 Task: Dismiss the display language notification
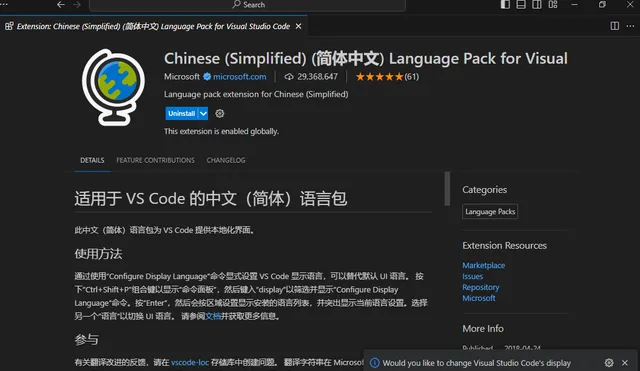click(x=624, y=362)
